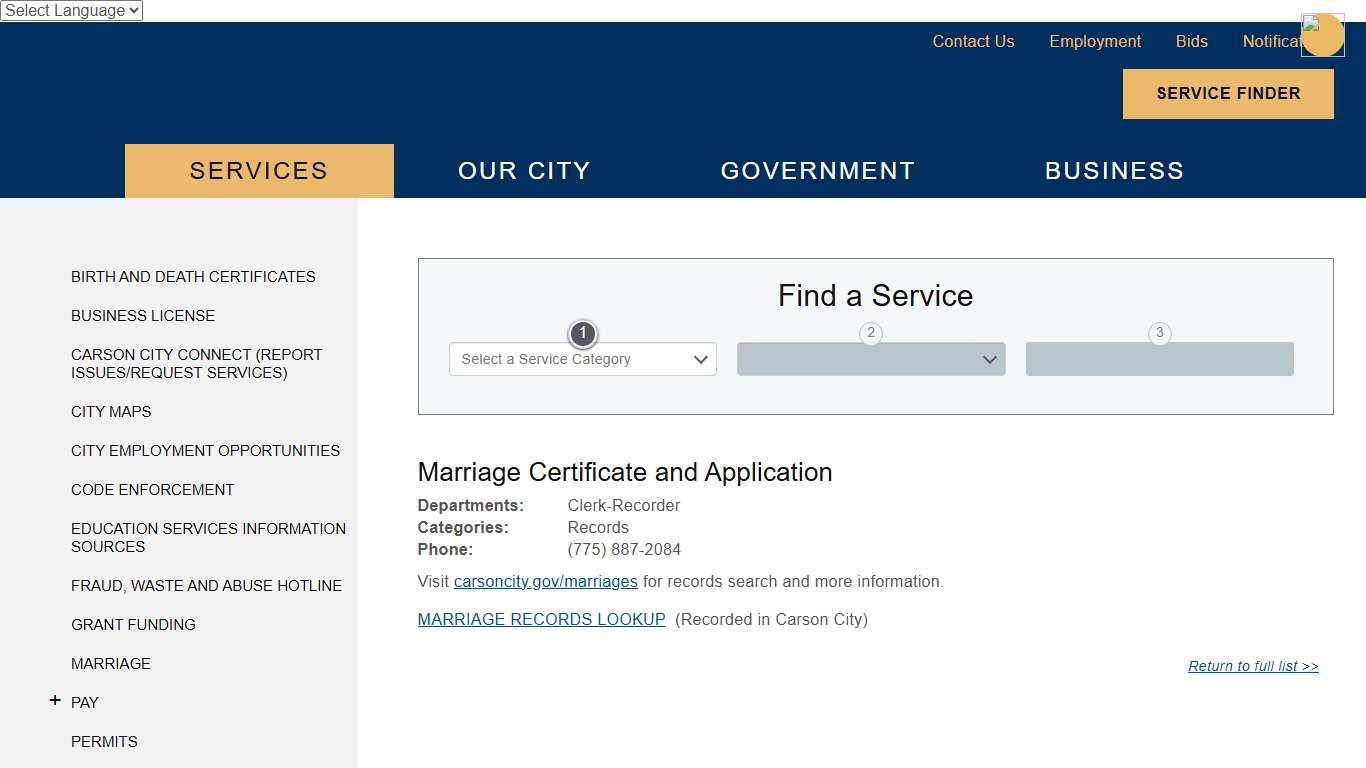Open the Select a Service Category dropdown
1366x768 pixels.
(583, 358)
